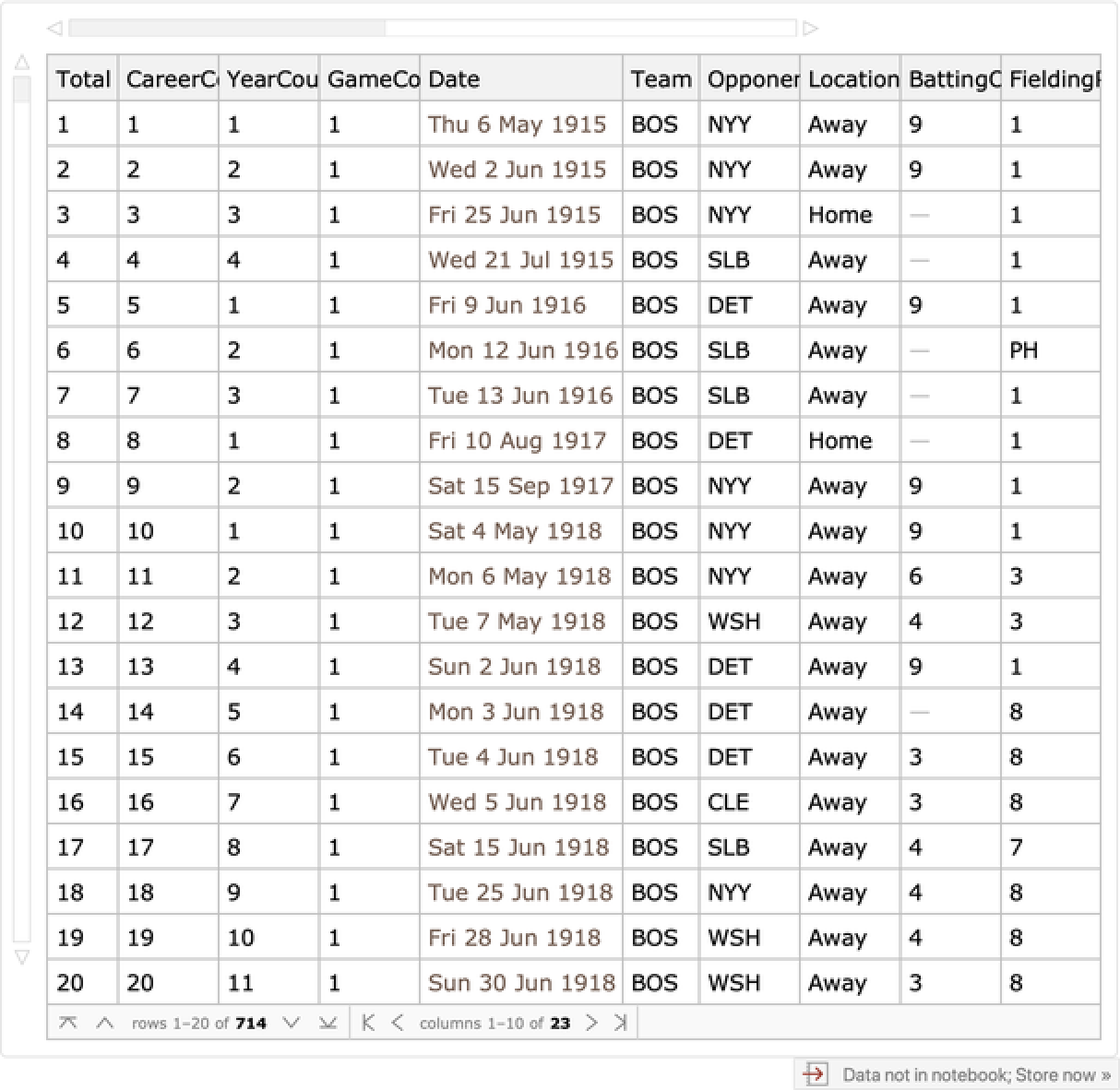
Task: Go to the previous page of rows
Action: pyautogui.click(x=105, y=1023)
